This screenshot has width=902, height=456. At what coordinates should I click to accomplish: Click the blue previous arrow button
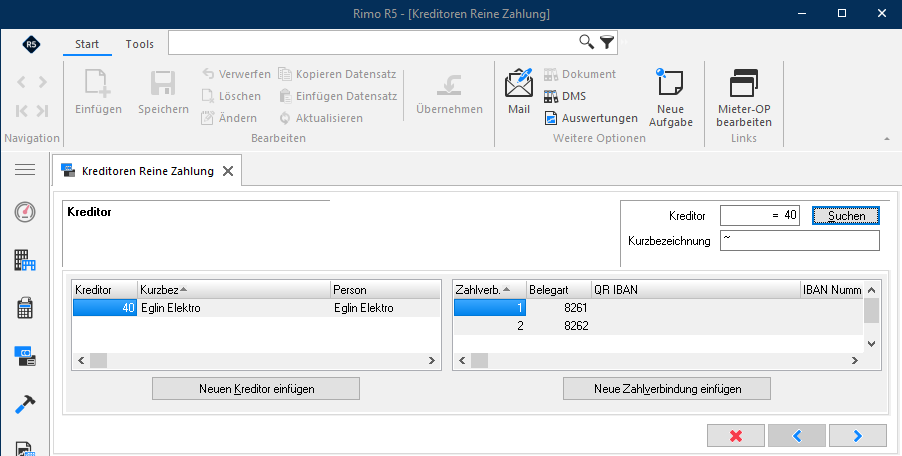(x=797, y=436)
